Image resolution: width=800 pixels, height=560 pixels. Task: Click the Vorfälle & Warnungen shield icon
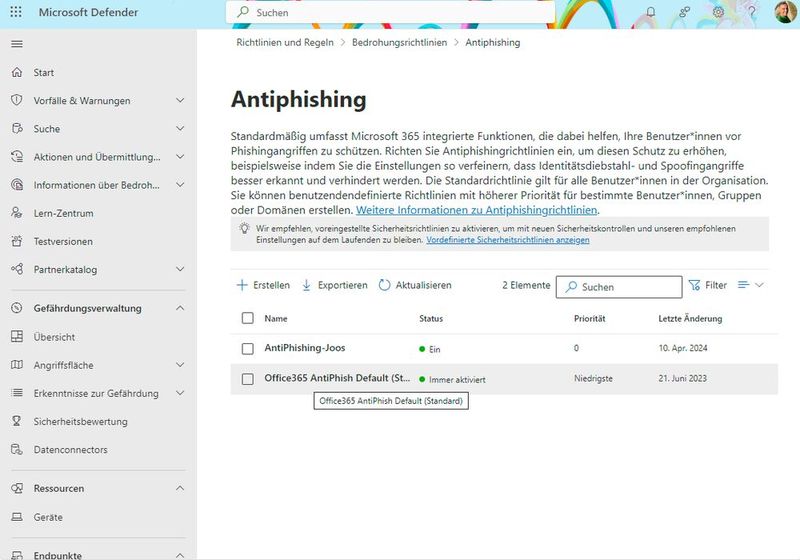(17, 100)
